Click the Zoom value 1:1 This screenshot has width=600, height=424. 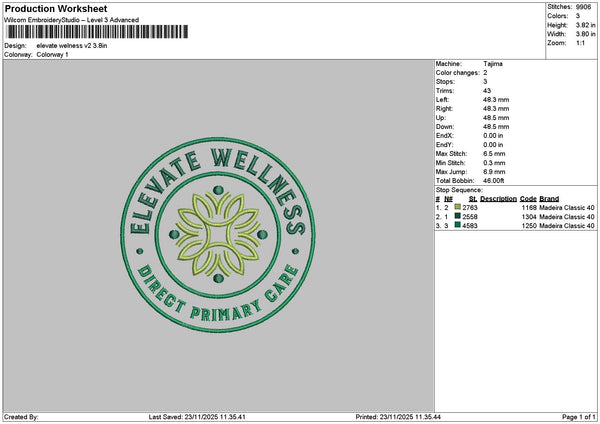coord(580,43)
